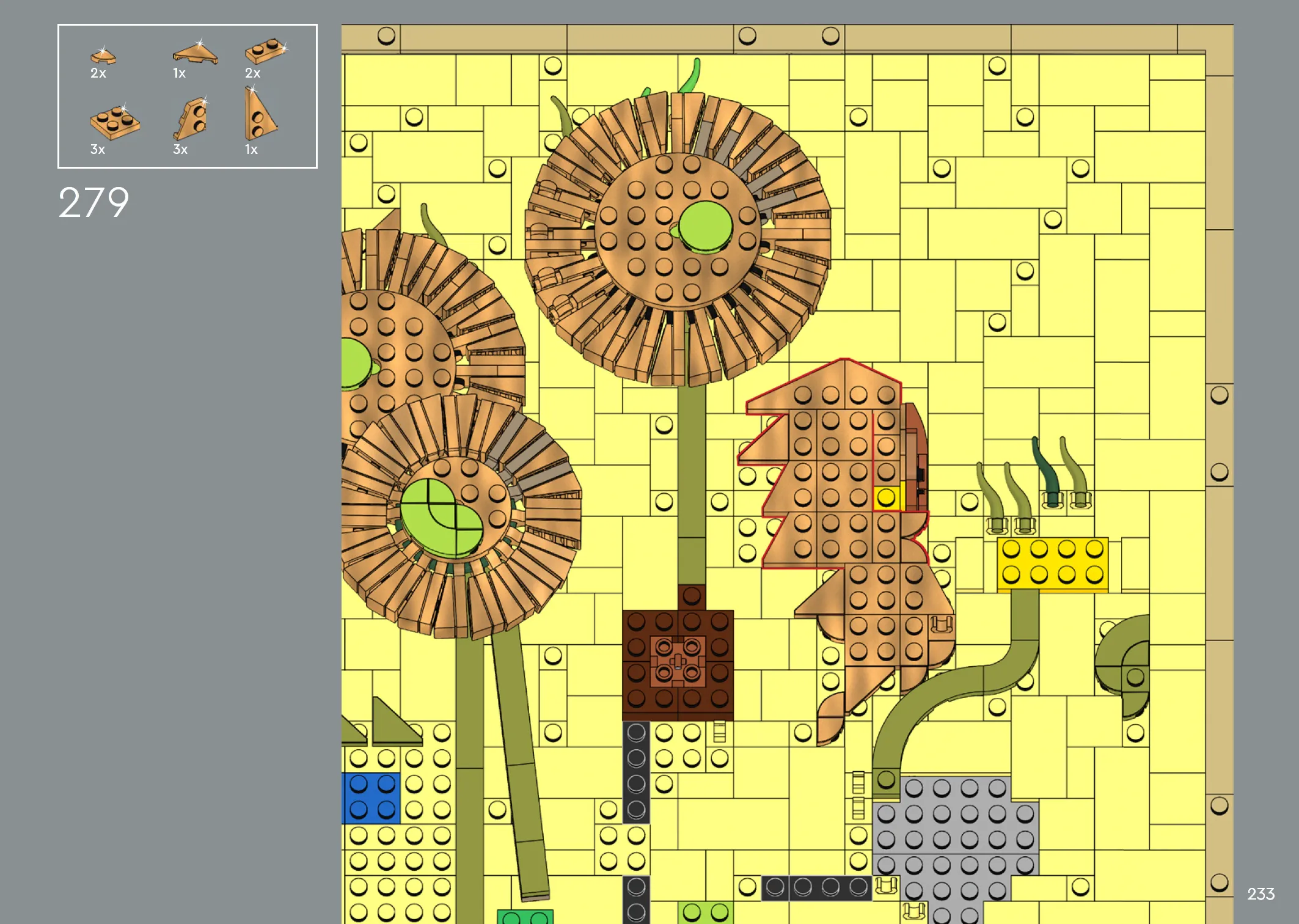1299x924 pixels.
Task: Click the dark brown 4x4 brick assembly
Action: (x=678, y=664)
